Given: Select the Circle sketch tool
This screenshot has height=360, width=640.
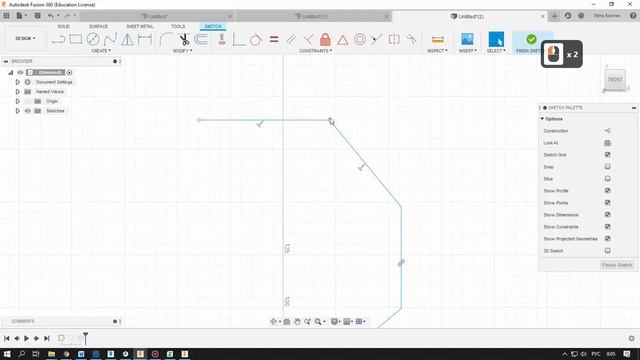Looking at the screenshot, I should [x=93, y=40].
